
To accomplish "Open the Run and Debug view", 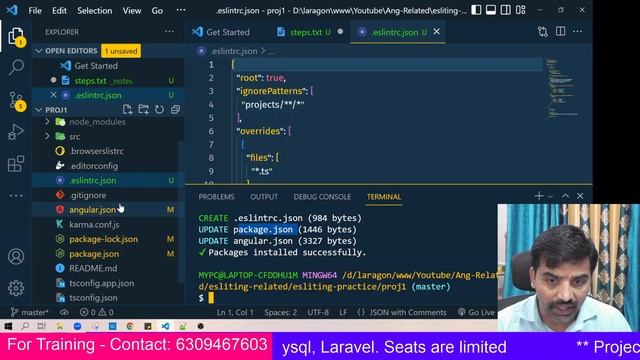I will [16, 132].
